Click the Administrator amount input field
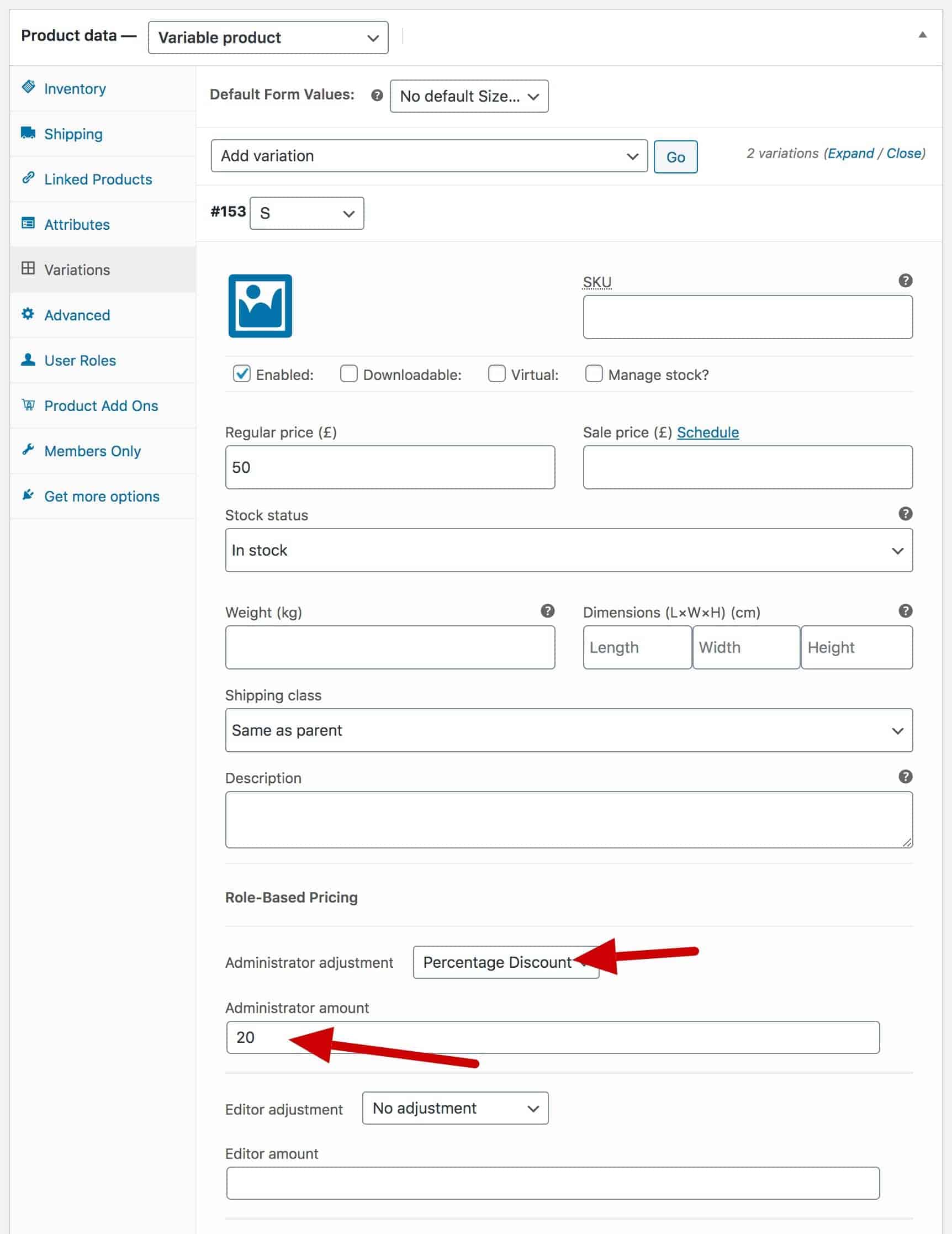The height and width of the screenshot is (1234, 952). click(553, 1037)
